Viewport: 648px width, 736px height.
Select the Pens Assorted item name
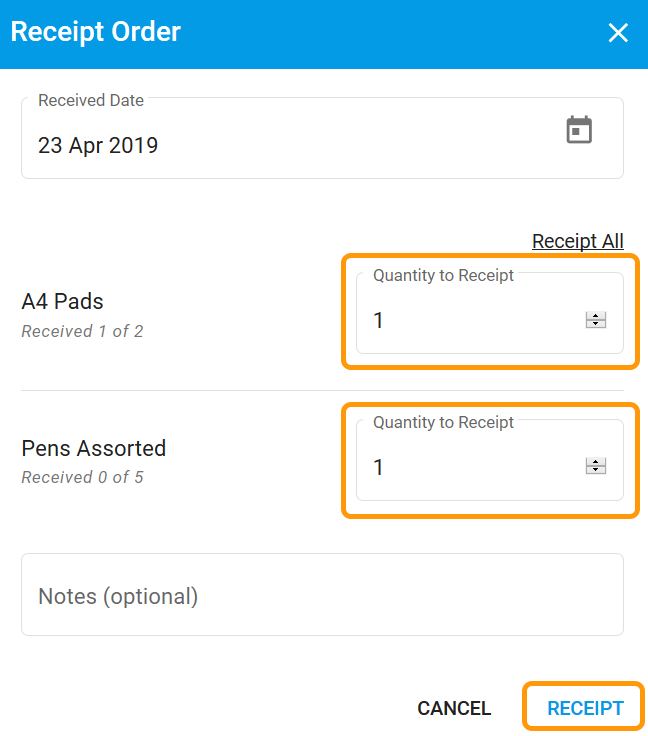tap(94, 448)
